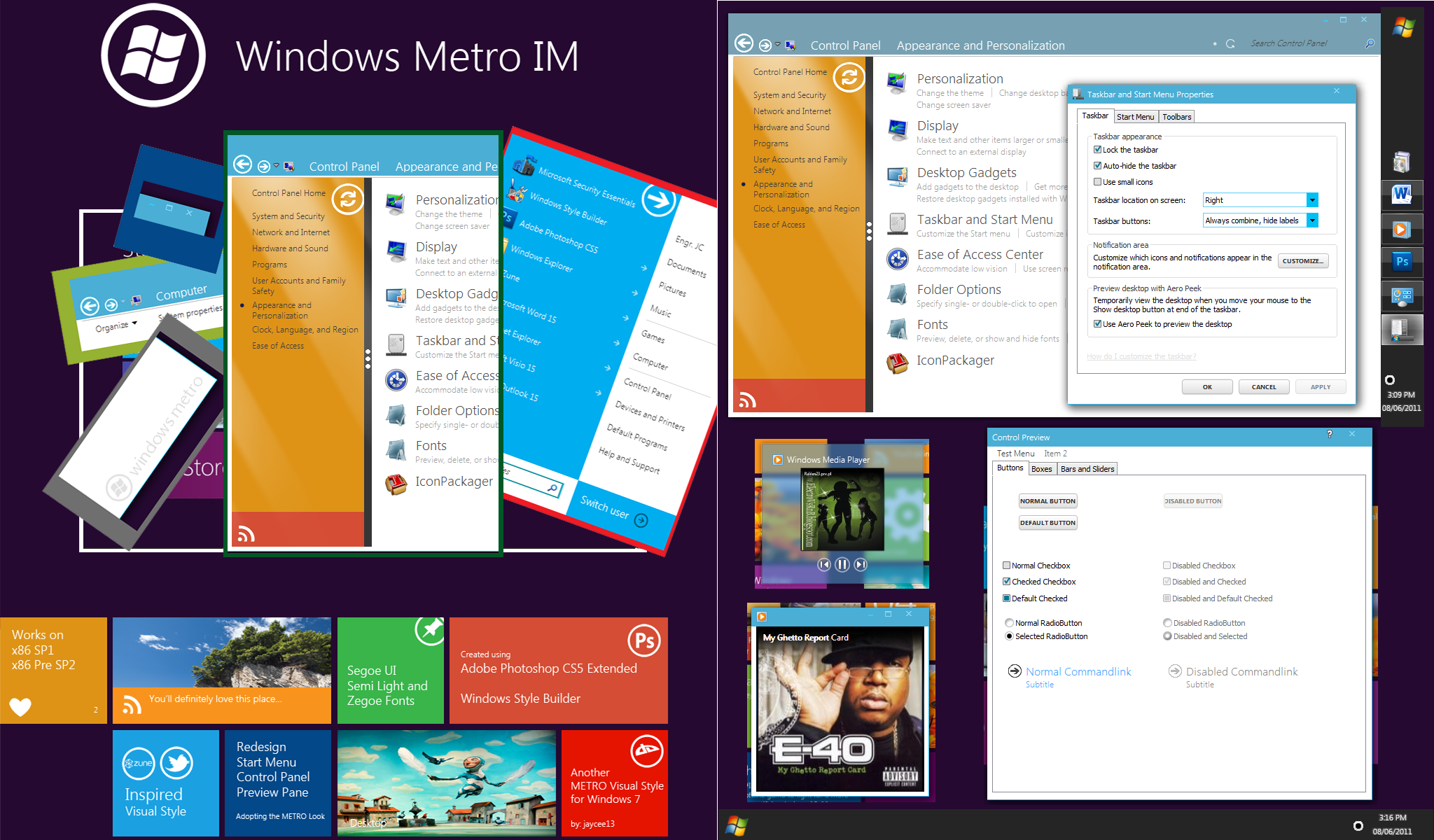This screenshot has width=1434, height=840.
Task: Select the highlighted computer tower taskbar icon
Action: [1402, 329]
